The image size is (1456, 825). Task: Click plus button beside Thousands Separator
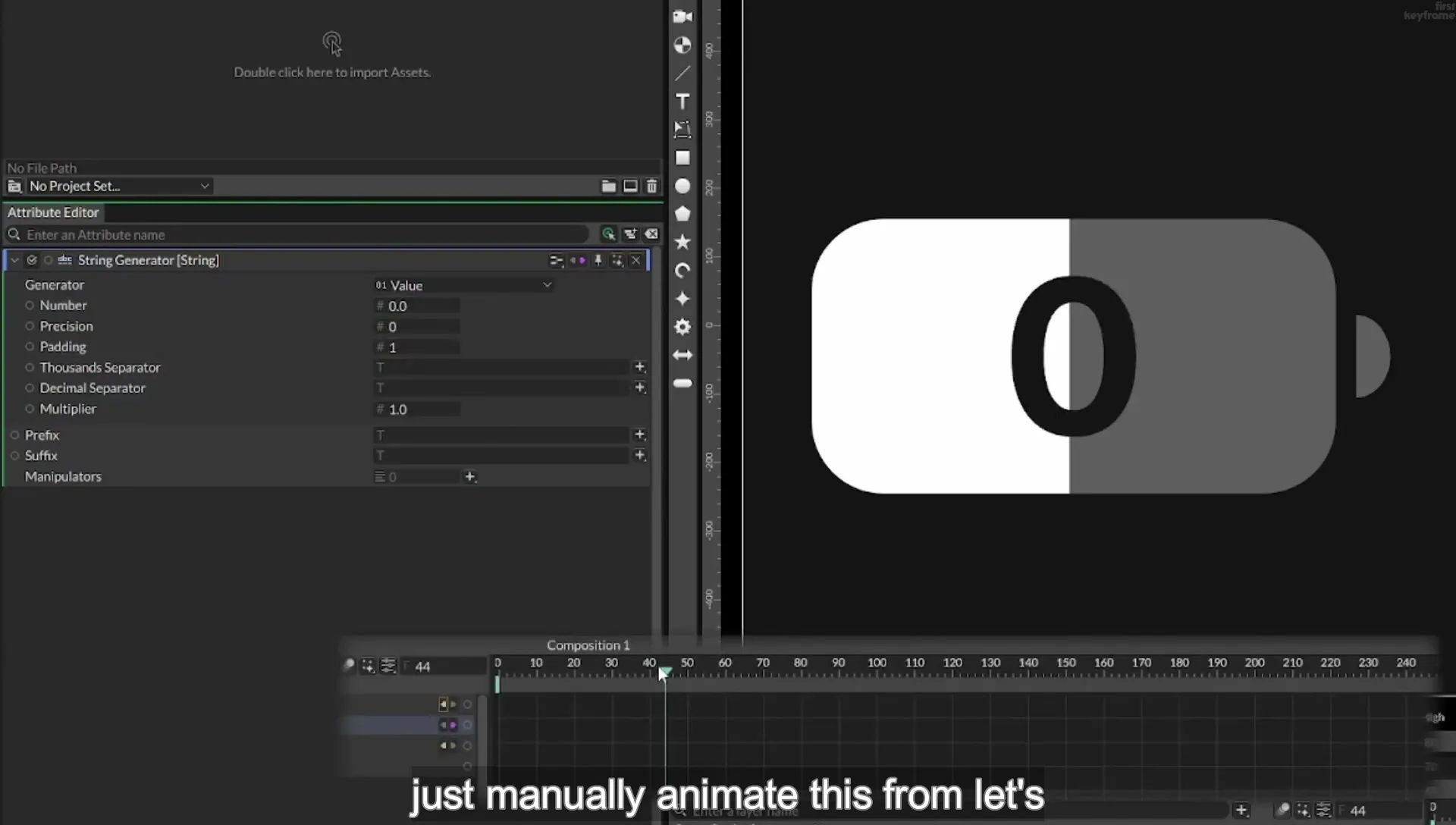tap(640, 367)
